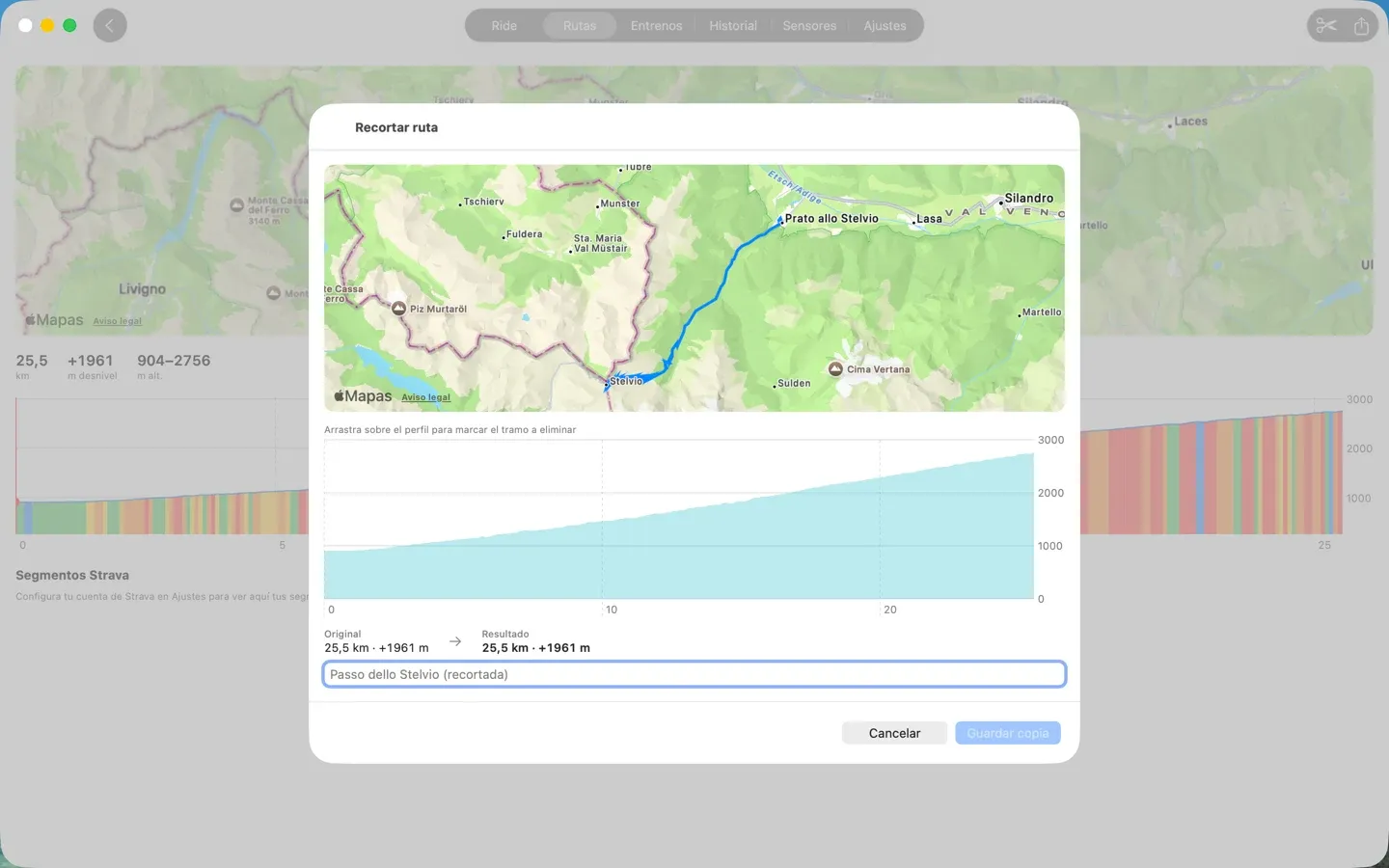Click the Recortar ruta dialog title
The image size is (1389, 868).
396,127
